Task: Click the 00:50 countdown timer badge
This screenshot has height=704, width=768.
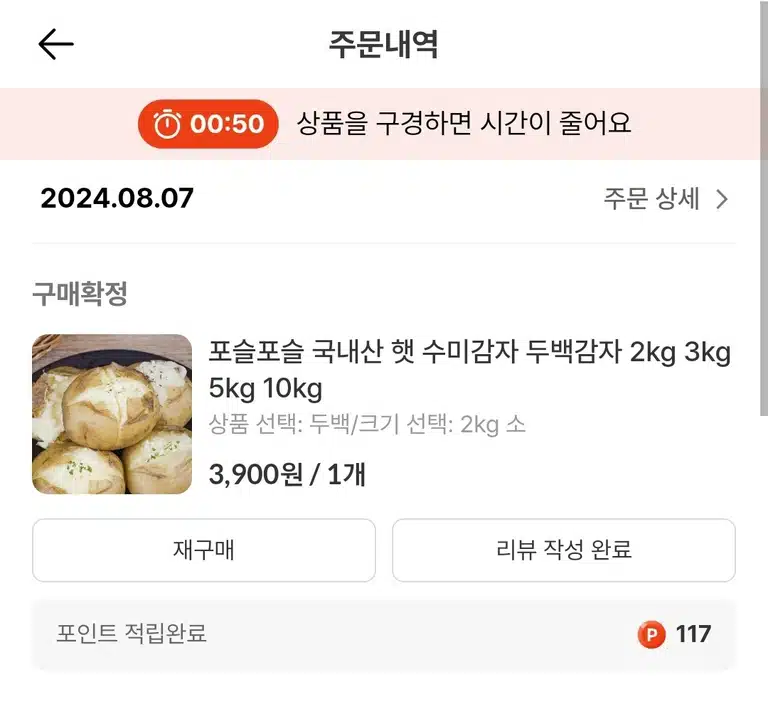Action: (x=208, y=124)
